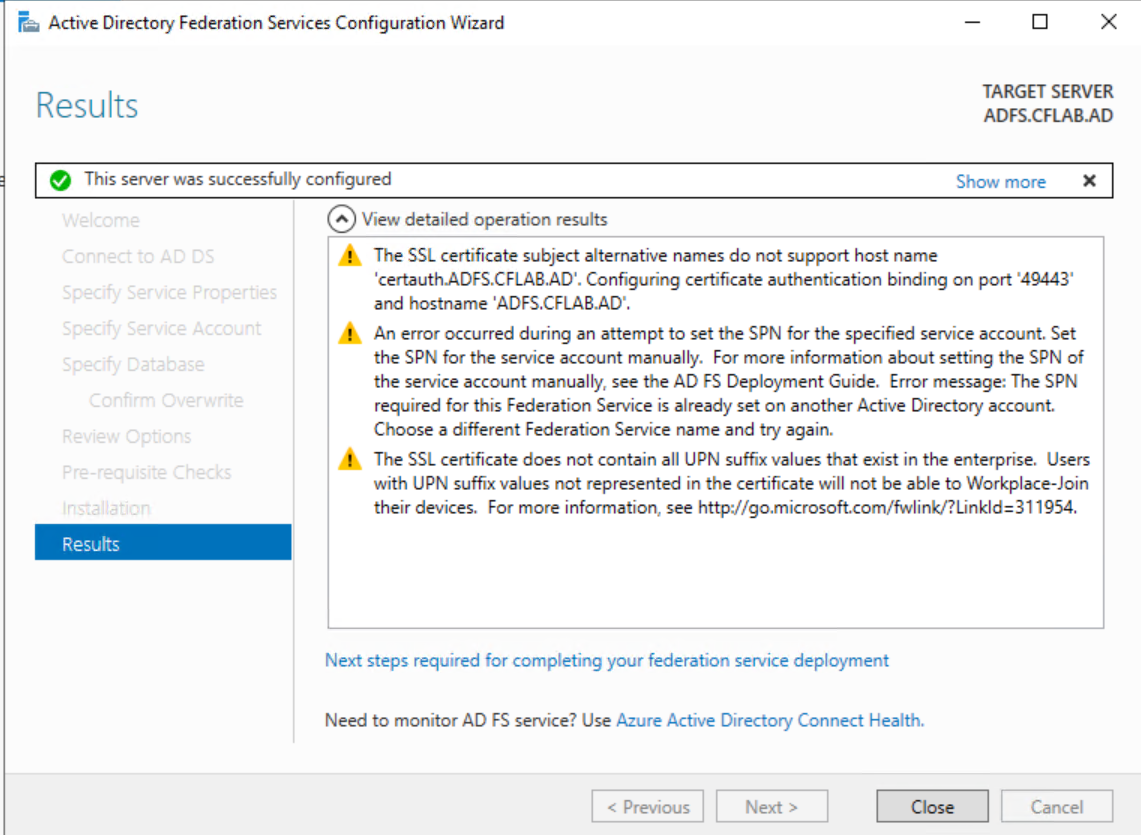This screenshot has width=1141, height=835.
Task: Click the Results page heading
Action: tap(87, 106)
